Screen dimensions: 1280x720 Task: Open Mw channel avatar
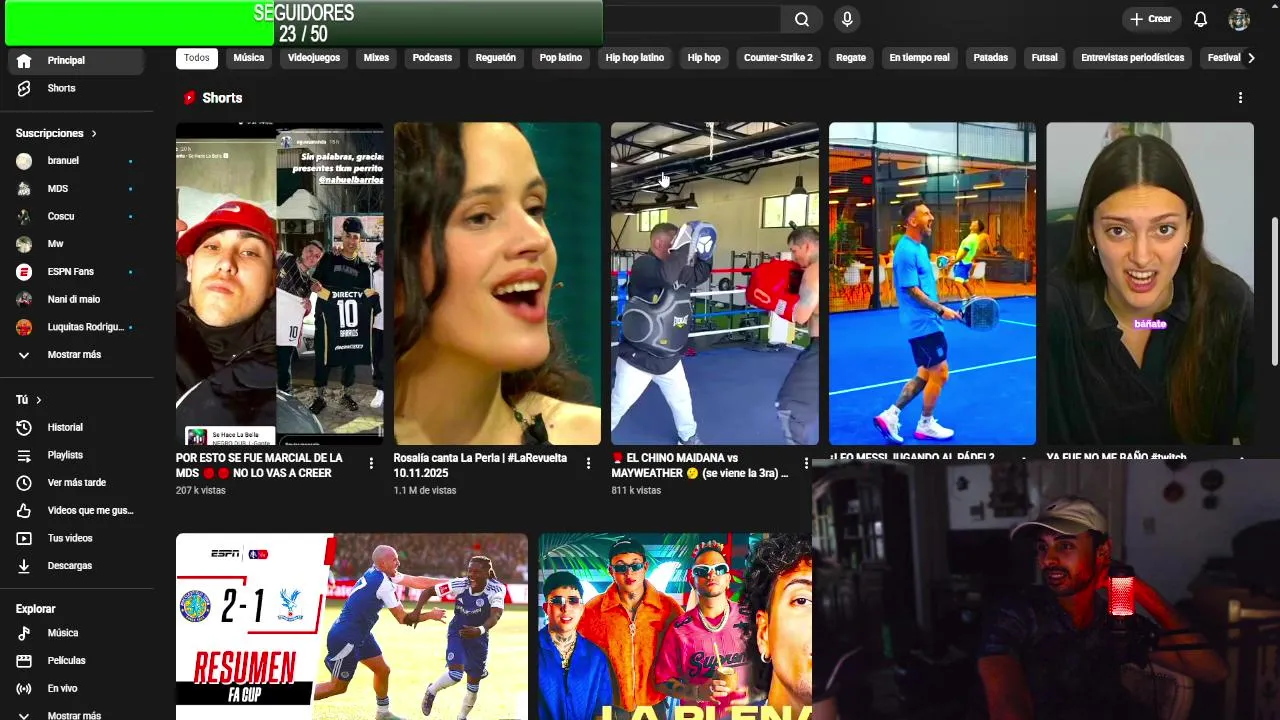pos(24,244)
